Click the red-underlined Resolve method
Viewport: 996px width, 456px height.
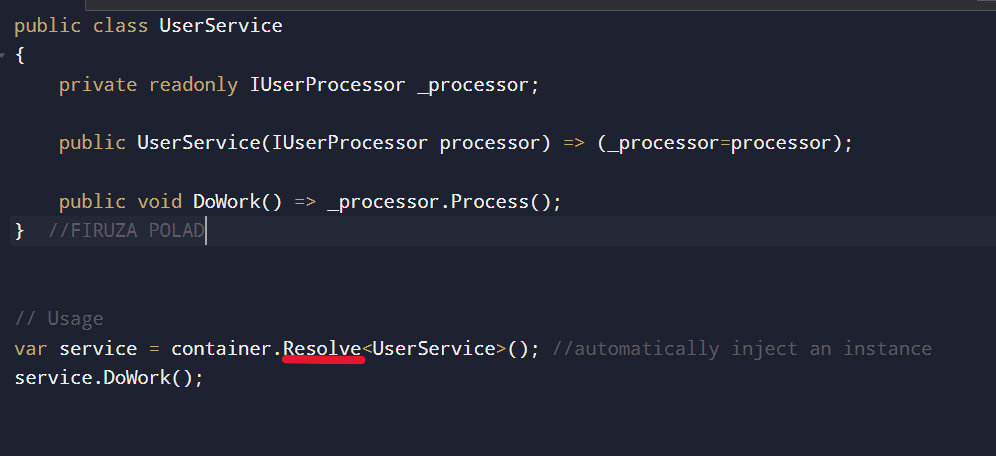click(x=322, y=349)
